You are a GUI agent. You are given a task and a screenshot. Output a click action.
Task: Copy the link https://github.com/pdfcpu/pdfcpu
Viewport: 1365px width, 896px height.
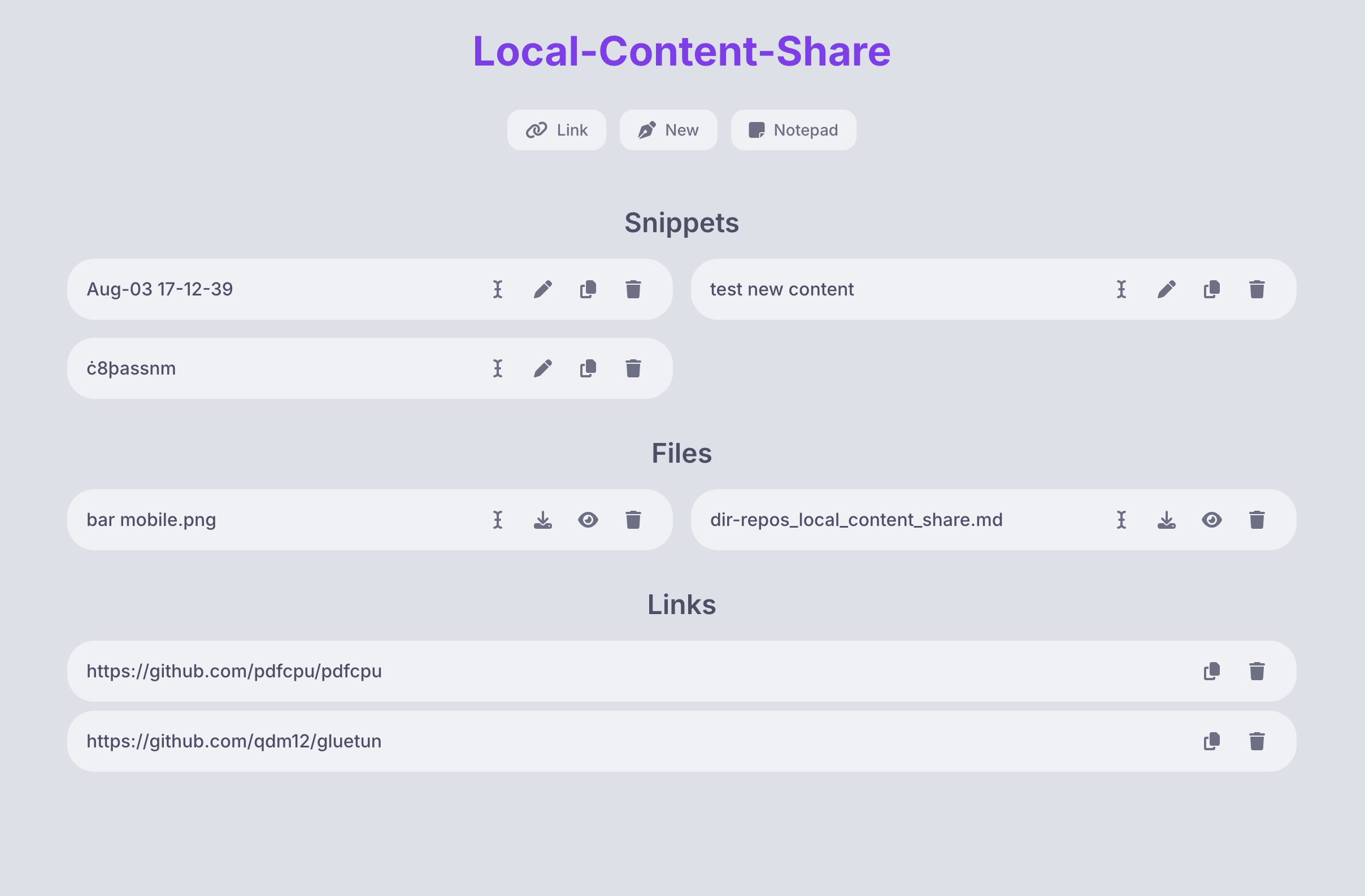(x=1211, y=671)
